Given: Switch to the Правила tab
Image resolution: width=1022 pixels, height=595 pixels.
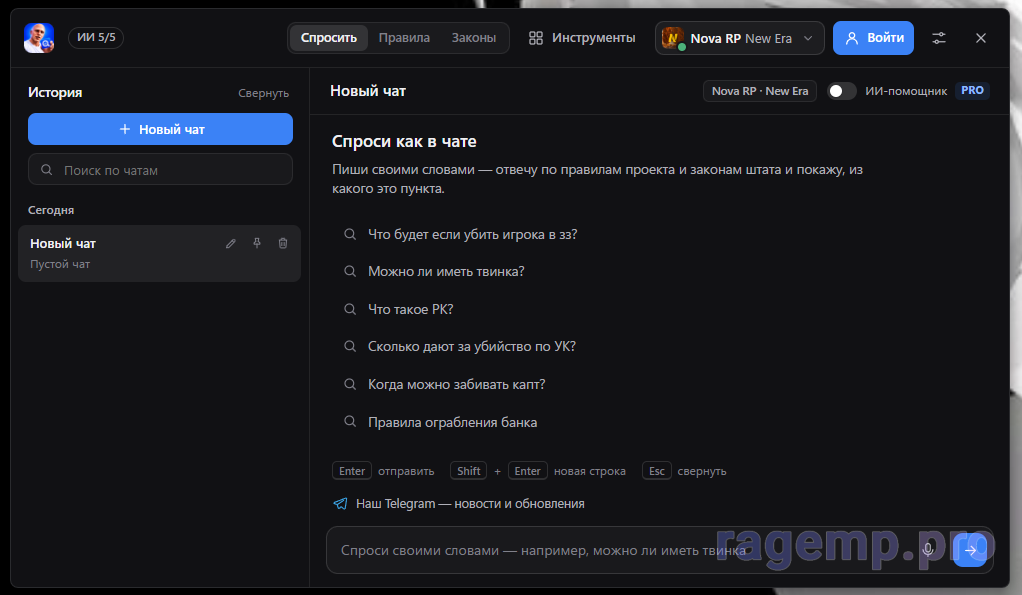Looking at the screenshot, I should [x=404, y=38].
